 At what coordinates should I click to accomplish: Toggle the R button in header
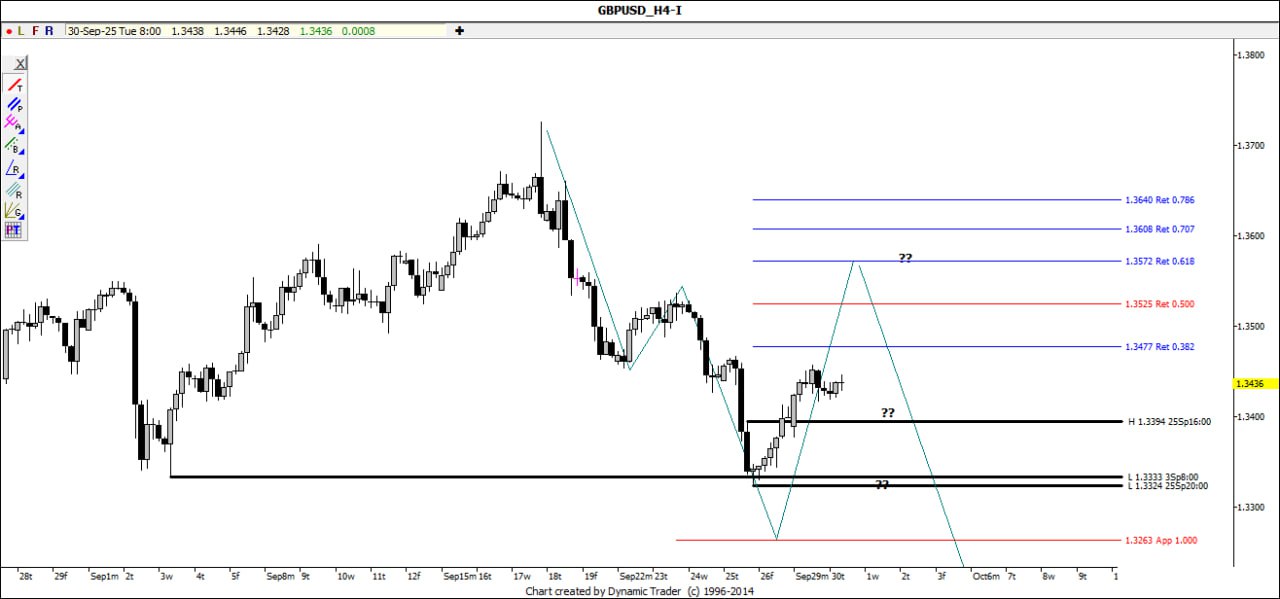coord(49,31)
